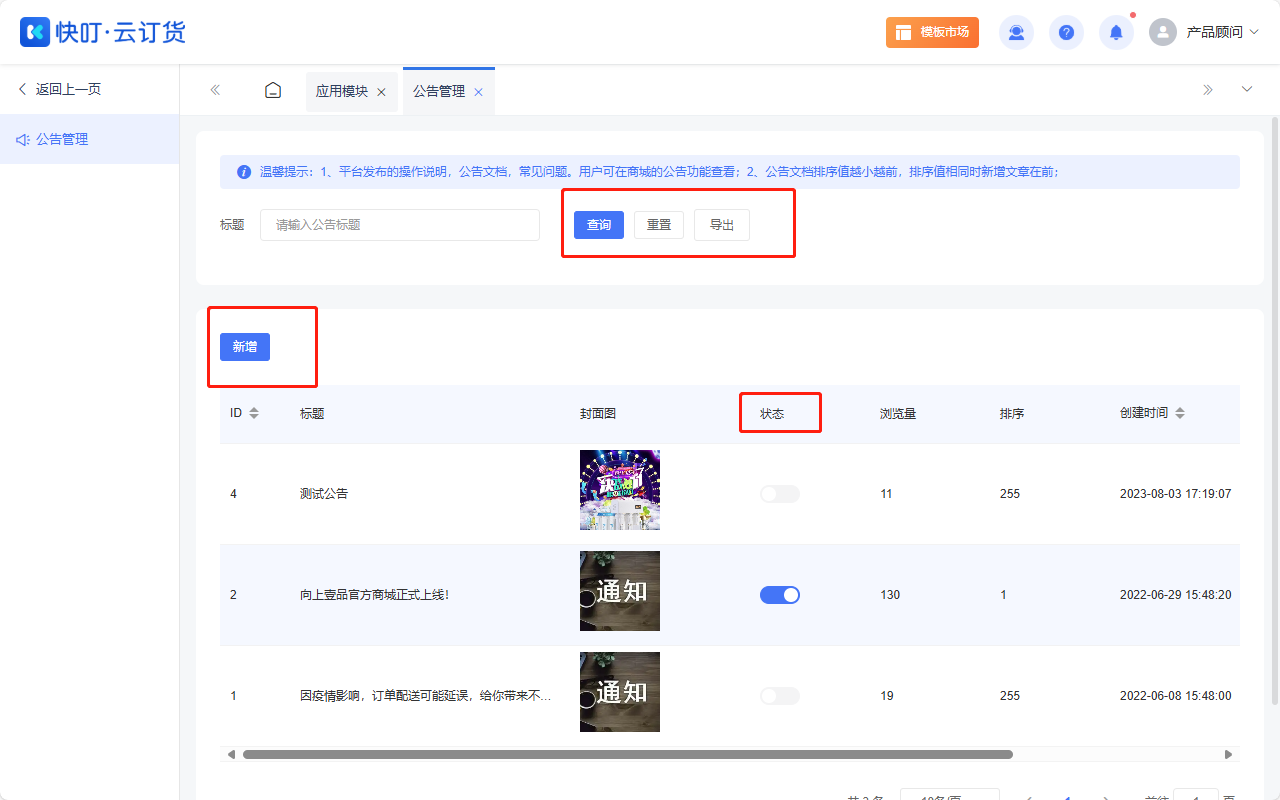Select 公告管理 in the sidebar

point(89,139)
